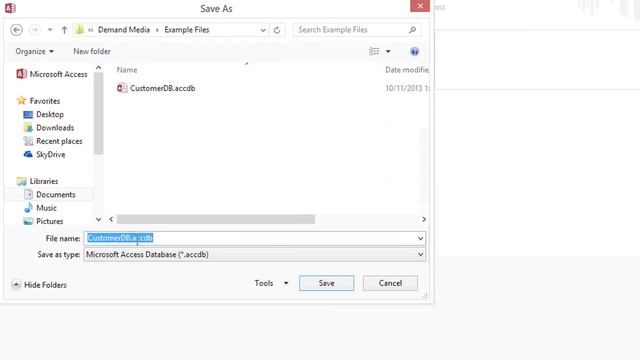The image size is (640, 360).
Task: Click the Access logo in title bar
Action: pos(10,8)
